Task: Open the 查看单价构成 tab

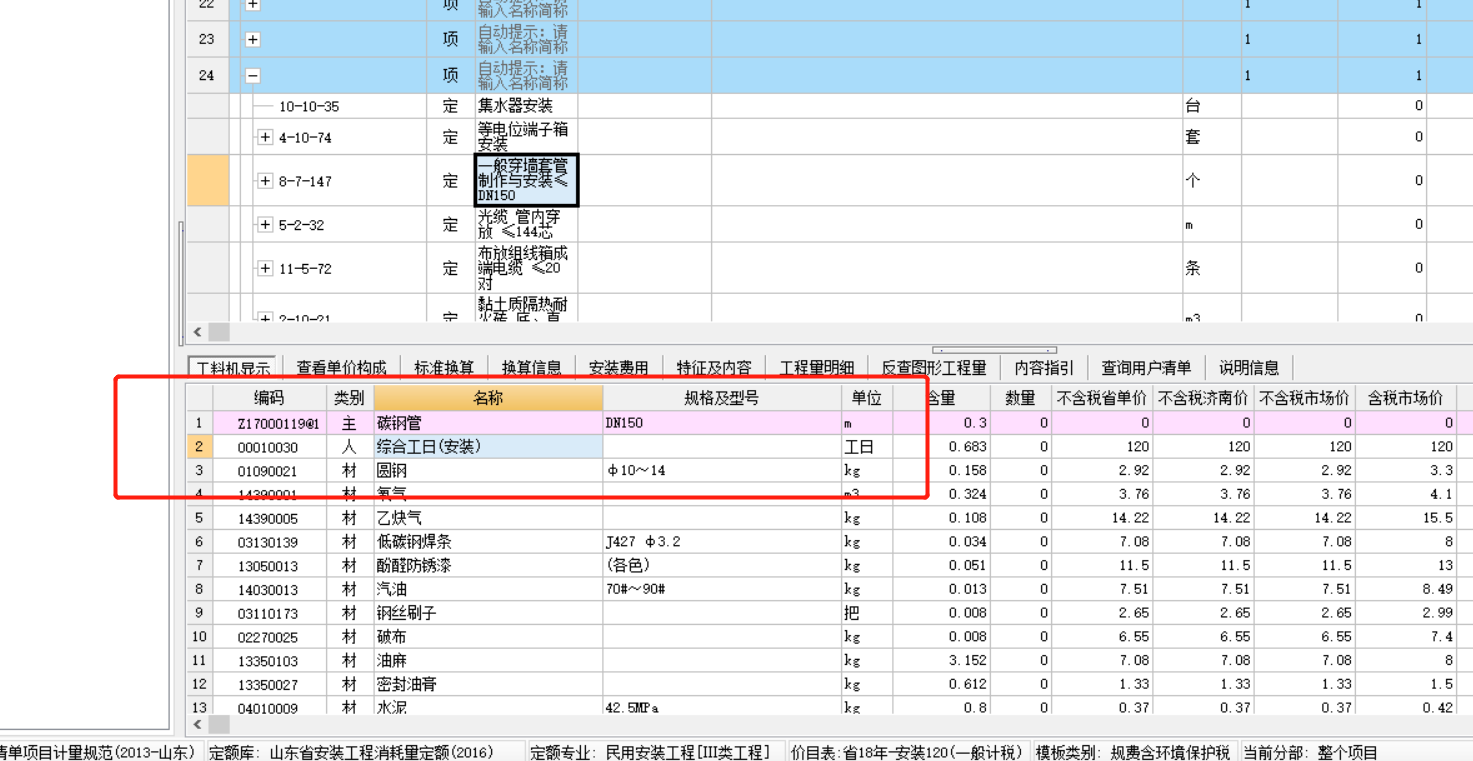Action: point(342,368)
